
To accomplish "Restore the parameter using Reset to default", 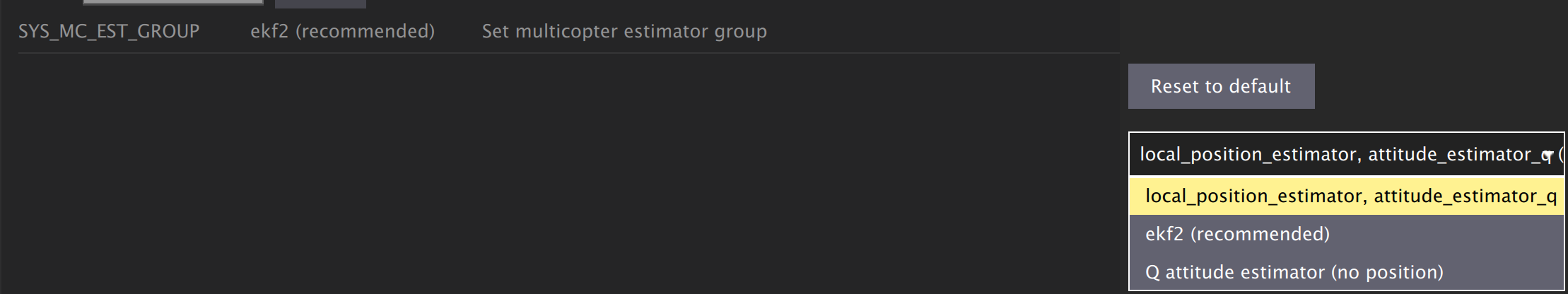I will 1221,86.
